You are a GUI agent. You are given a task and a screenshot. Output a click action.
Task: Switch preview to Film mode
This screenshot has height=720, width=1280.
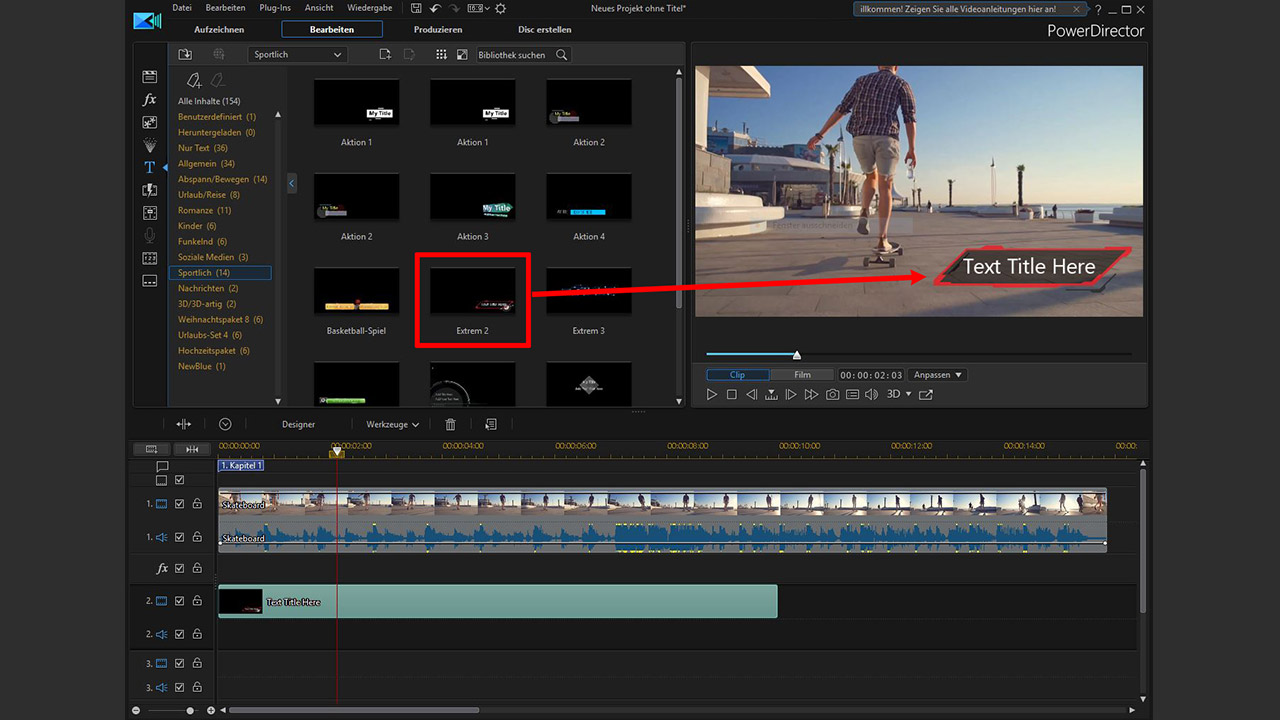pyautogui.click(x=802, y=375)
